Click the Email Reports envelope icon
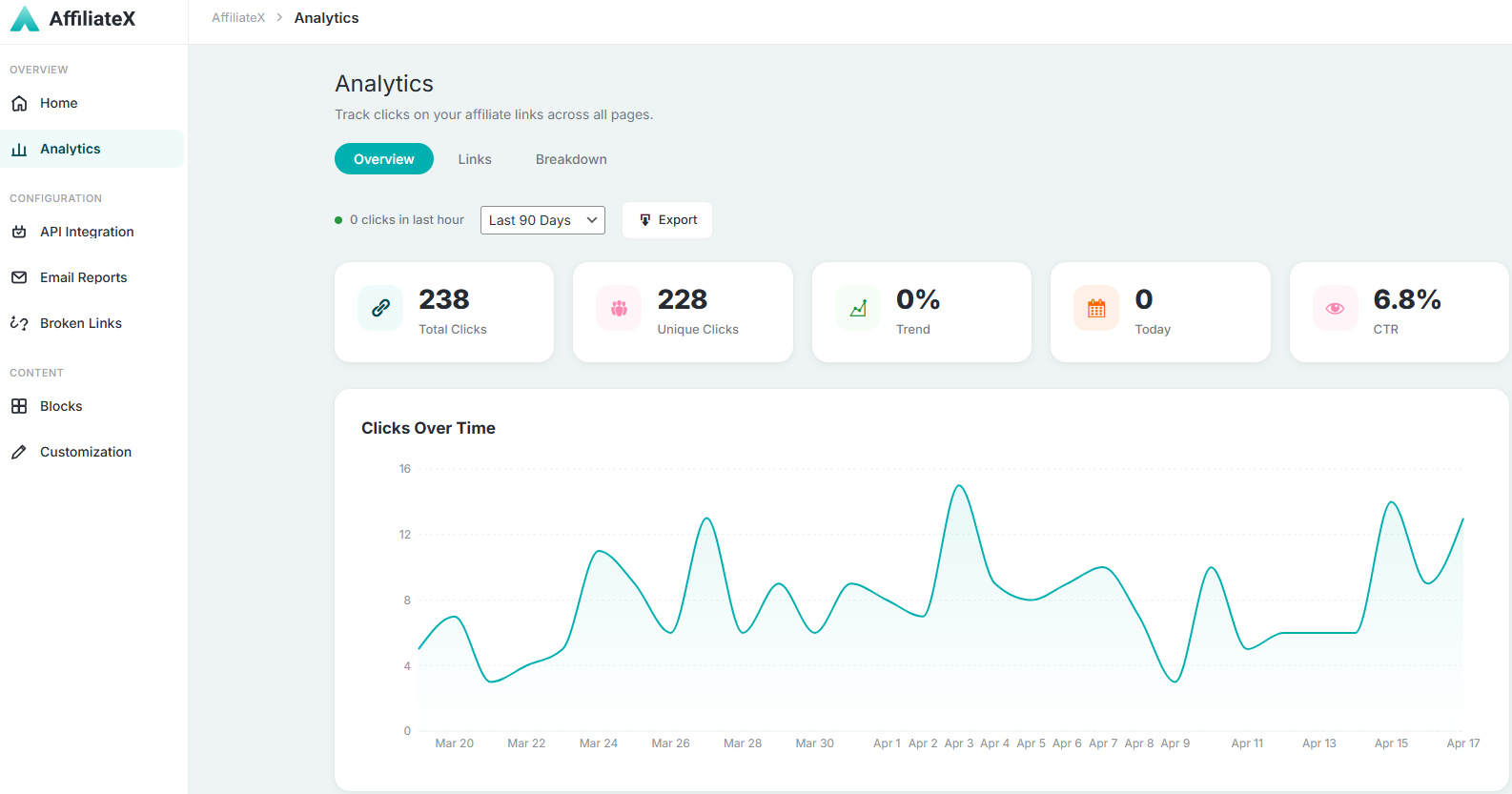 [19, 277]
